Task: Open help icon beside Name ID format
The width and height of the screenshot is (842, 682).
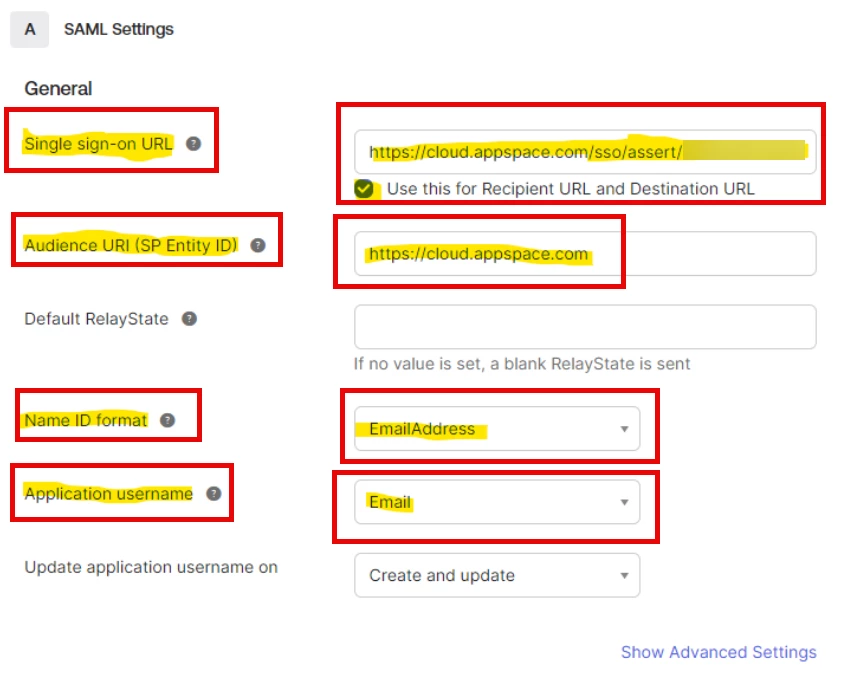Action: (x=168, y=420)
